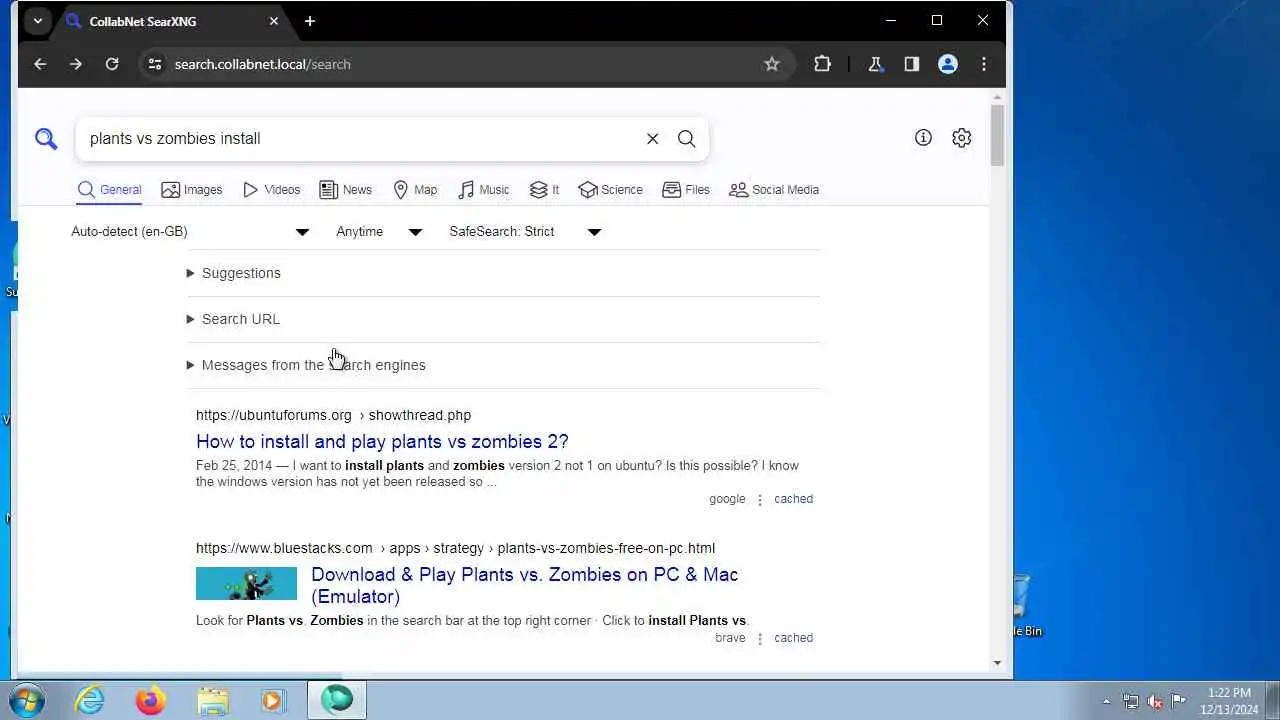Show the Chrome side panel
1280x720 pixels.
pos(912,64)
